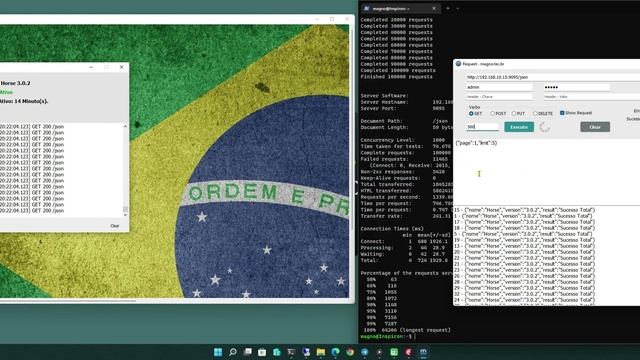This screenshot has width=640, height=360.
Task: Click the first GET 200 /json log line
Action: tap(32, 127)
